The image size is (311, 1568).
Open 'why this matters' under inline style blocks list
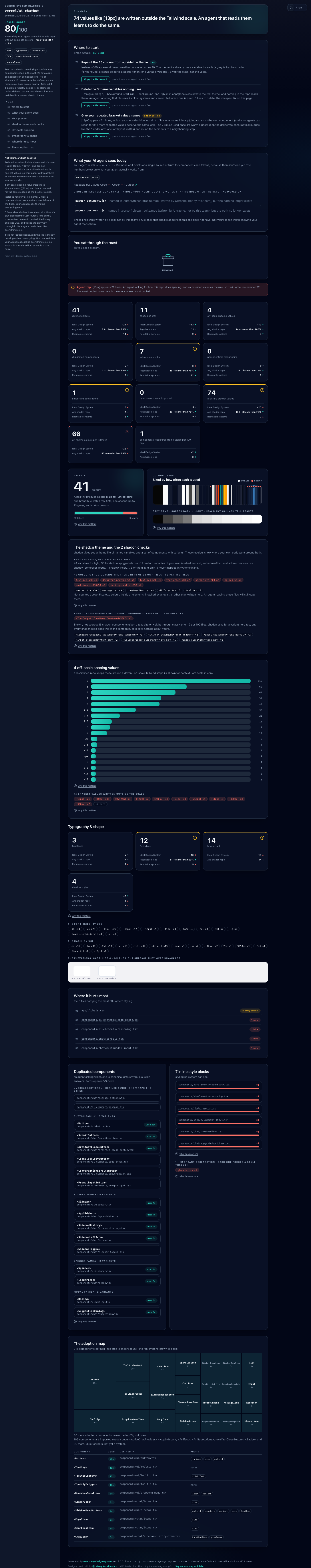188,1154
